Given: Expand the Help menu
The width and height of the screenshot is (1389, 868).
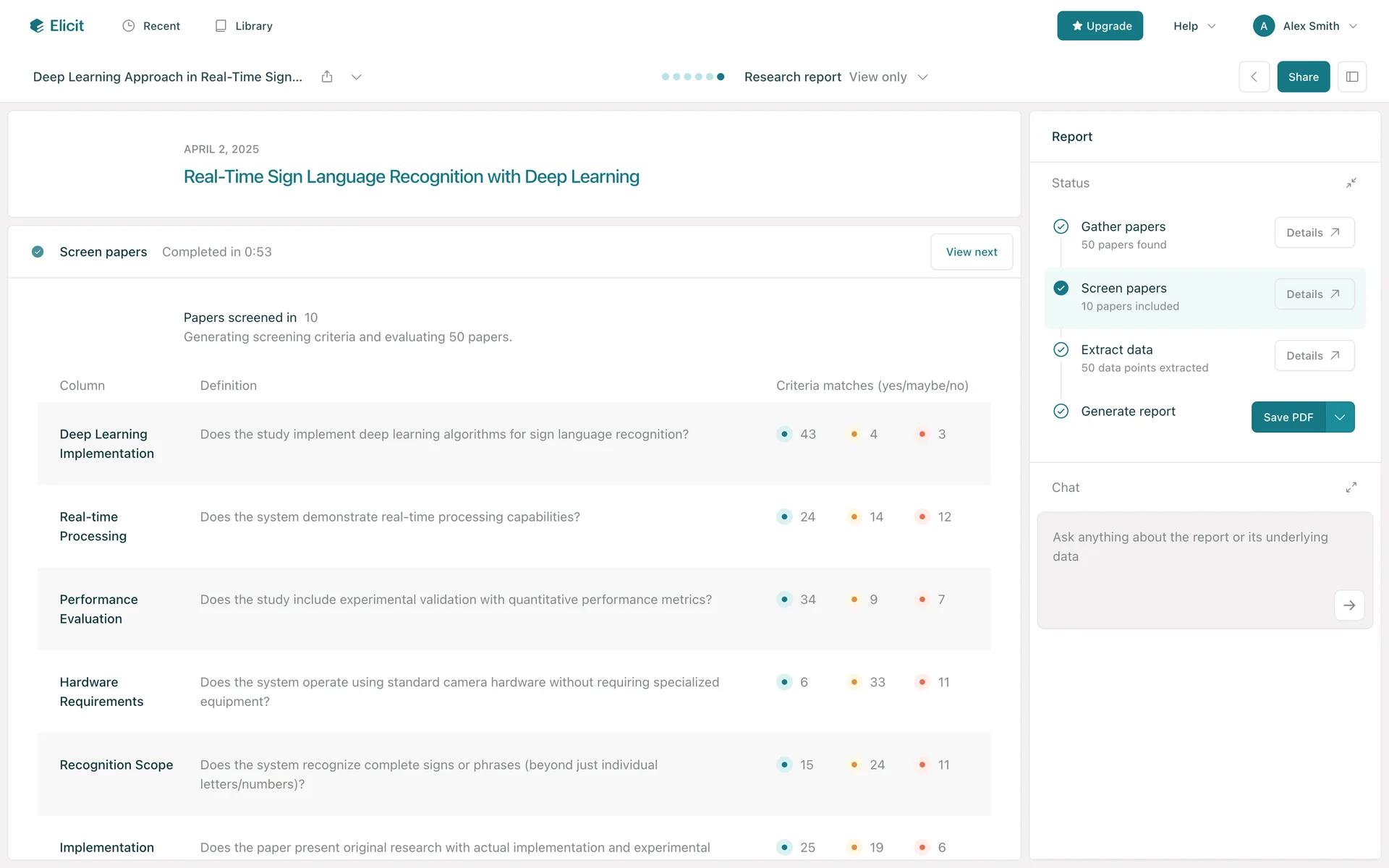Looking at the screenshot, I should 1194,26.
